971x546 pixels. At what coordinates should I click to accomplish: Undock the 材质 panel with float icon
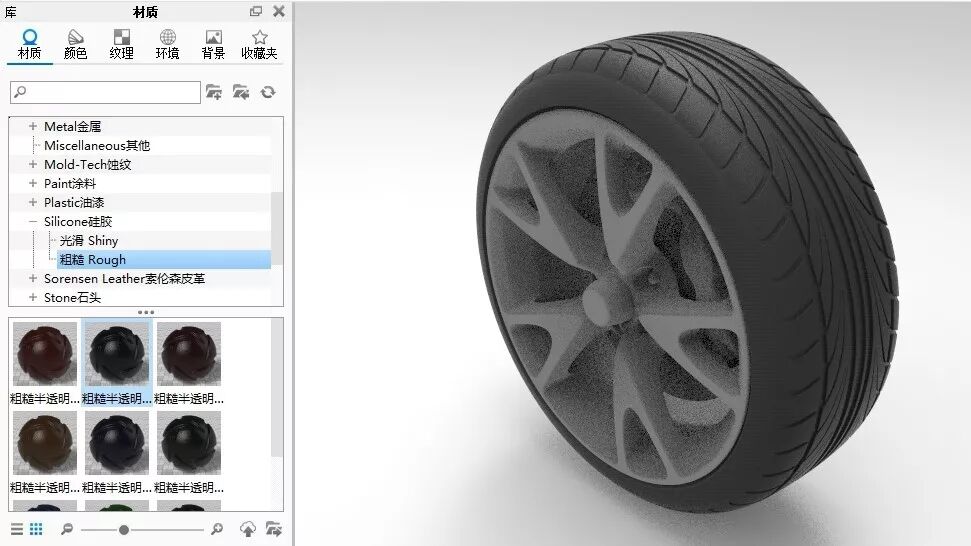(x=256, y=11)
